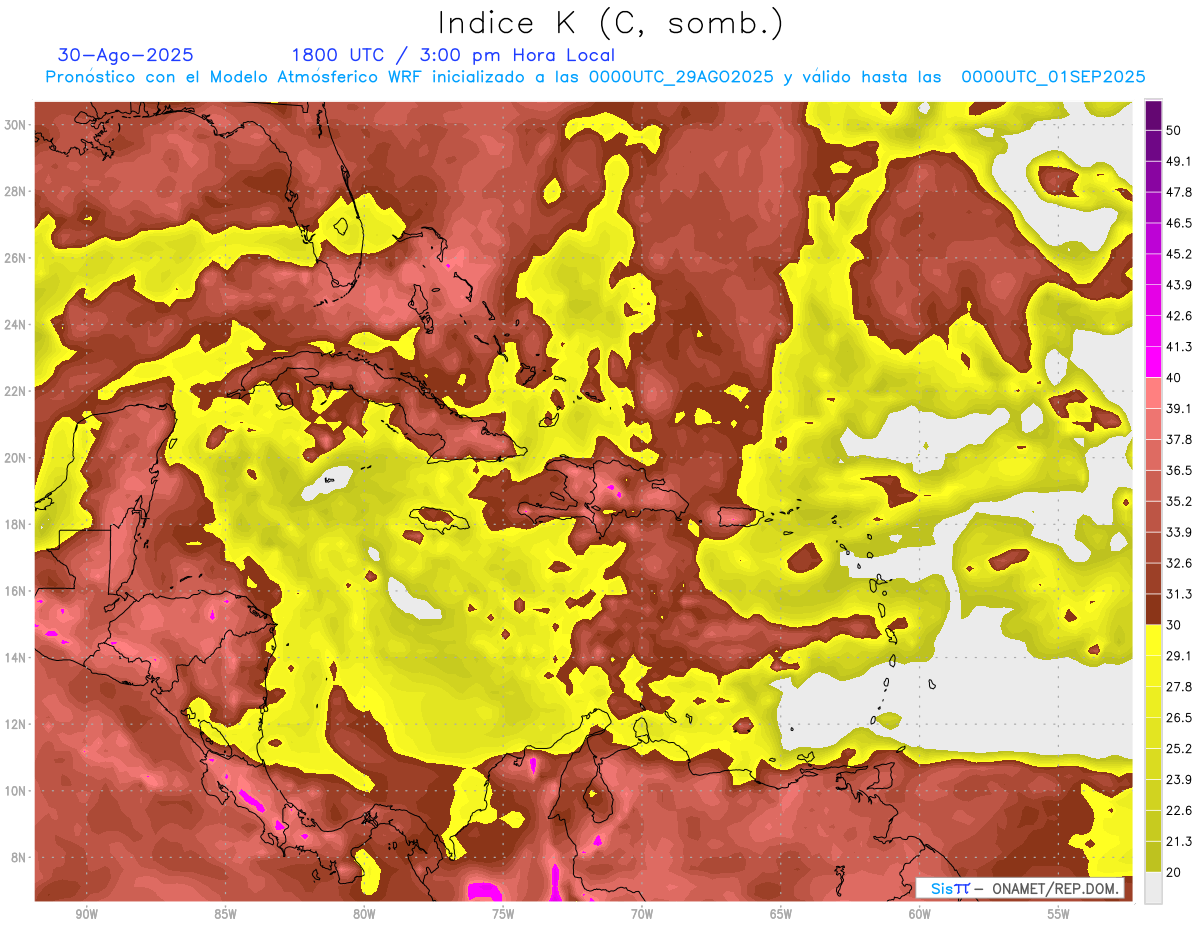
Task: Click the colorbar value "22.6"
Action: click(x=1178, y=810)
